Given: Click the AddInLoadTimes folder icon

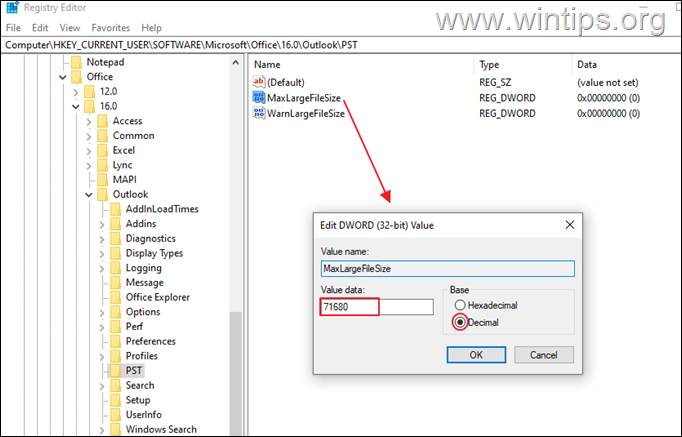Looking at the screenshot, I should click(x=115, y=209).
